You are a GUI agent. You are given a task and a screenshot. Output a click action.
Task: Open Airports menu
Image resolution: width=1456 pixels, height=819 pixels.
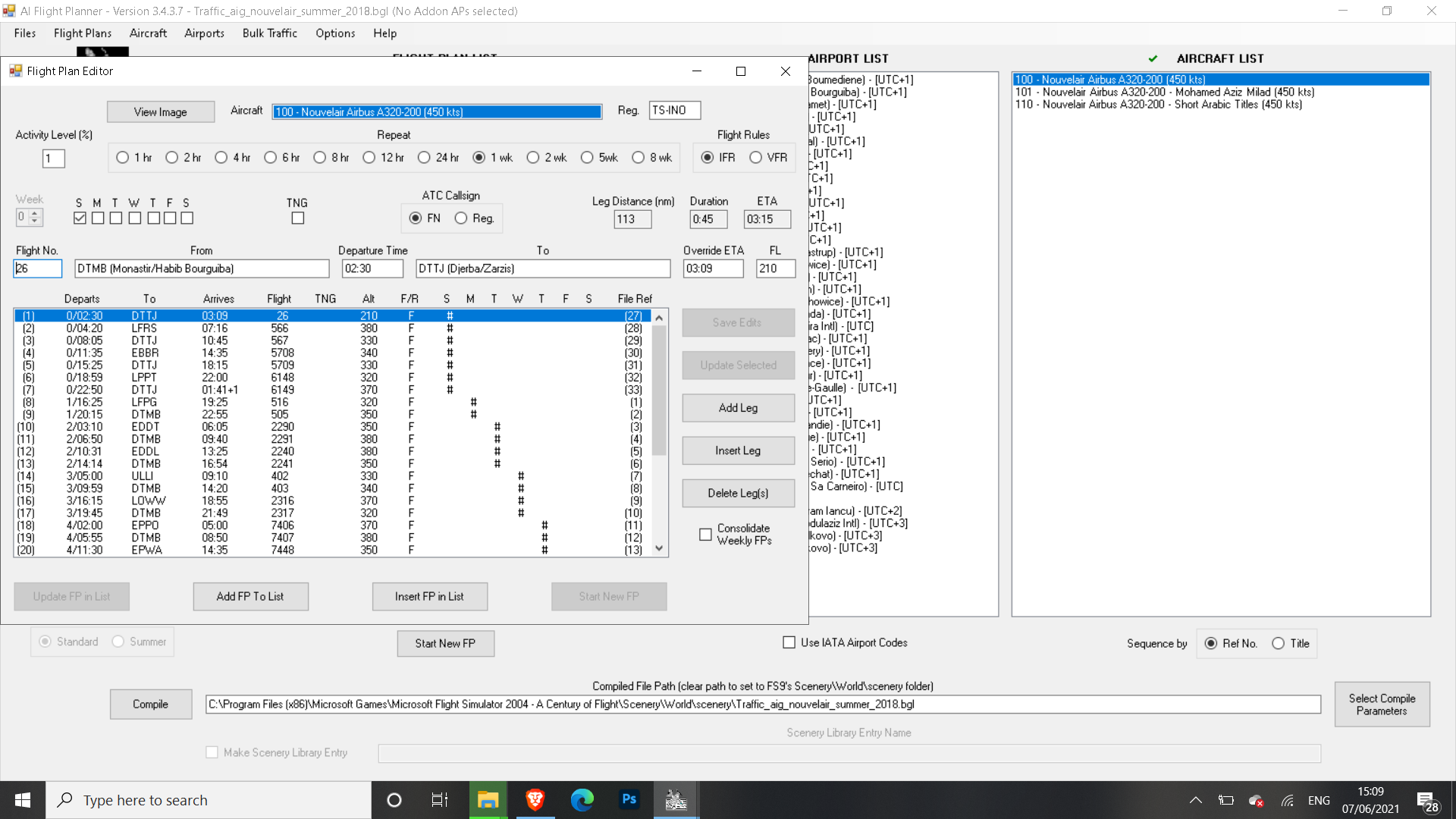(204, 33)
